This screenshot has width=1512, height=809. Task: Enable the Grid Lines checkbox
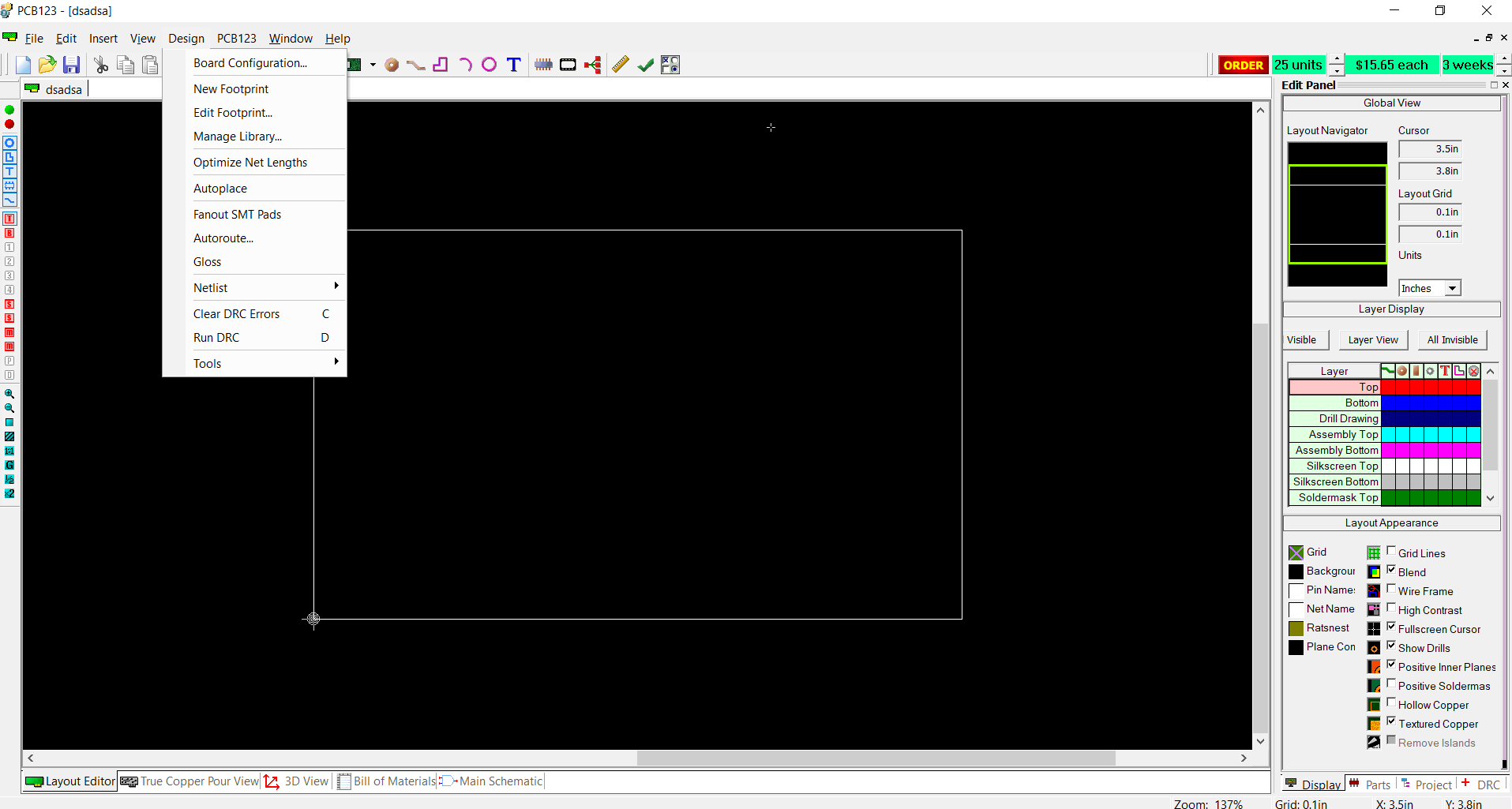click(1390, 552)
